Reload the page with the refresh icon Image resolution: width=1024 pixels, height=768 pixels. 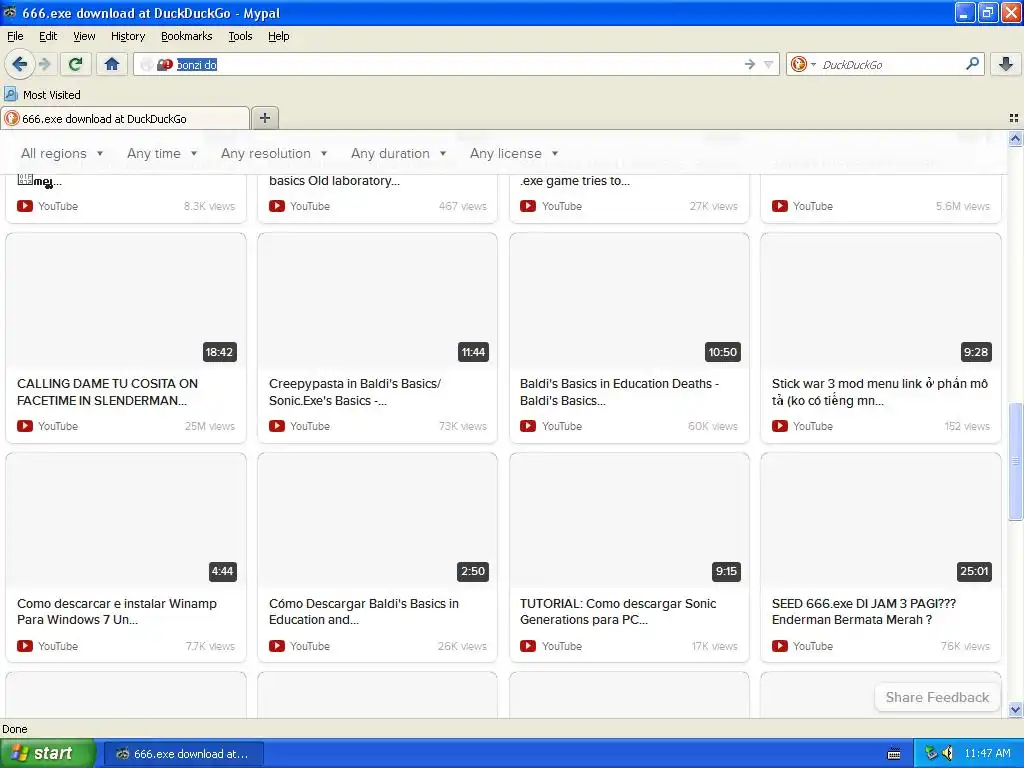tap(75, 64)
